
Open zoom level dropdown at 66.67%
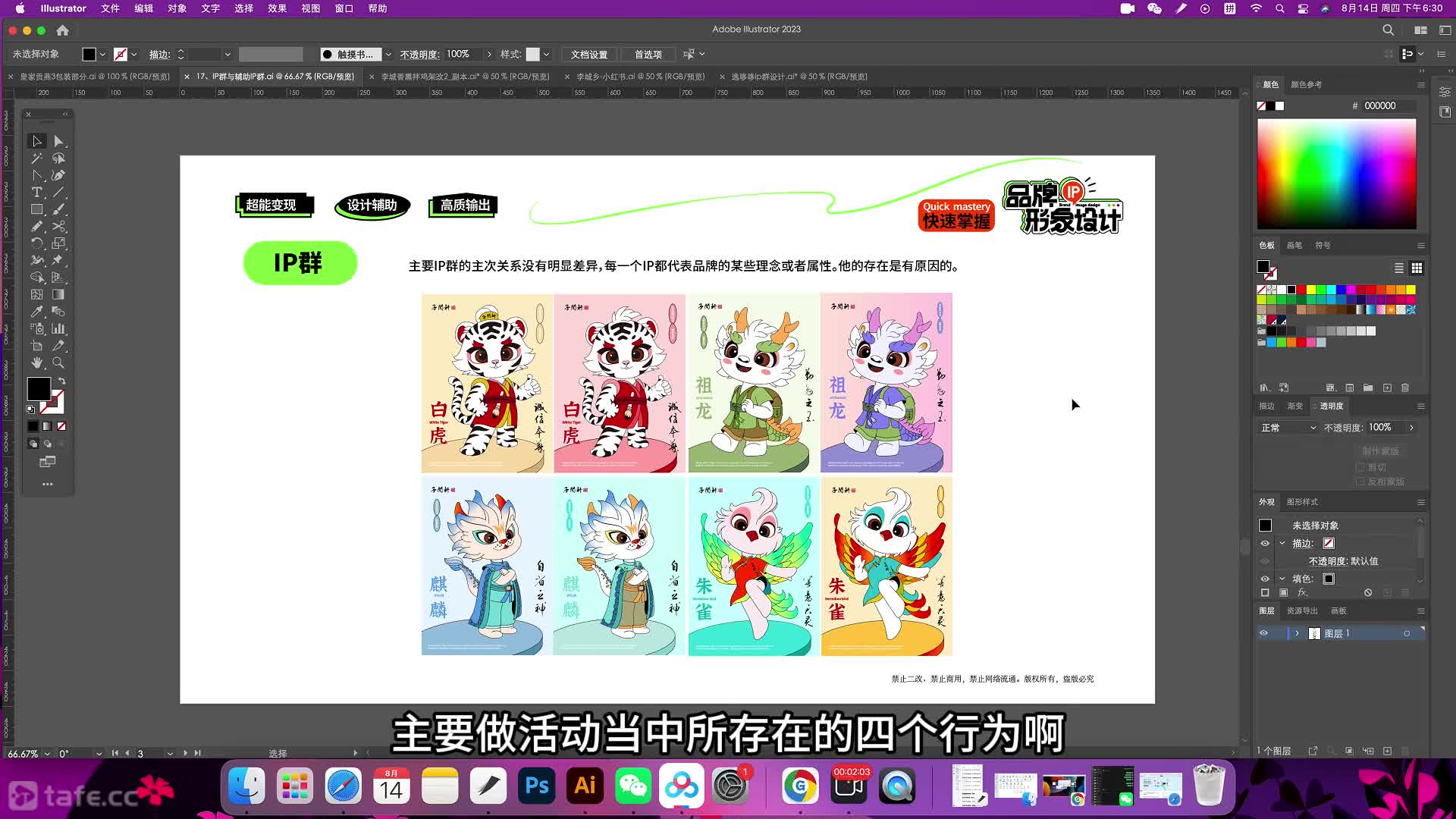(x=47, y=754)
